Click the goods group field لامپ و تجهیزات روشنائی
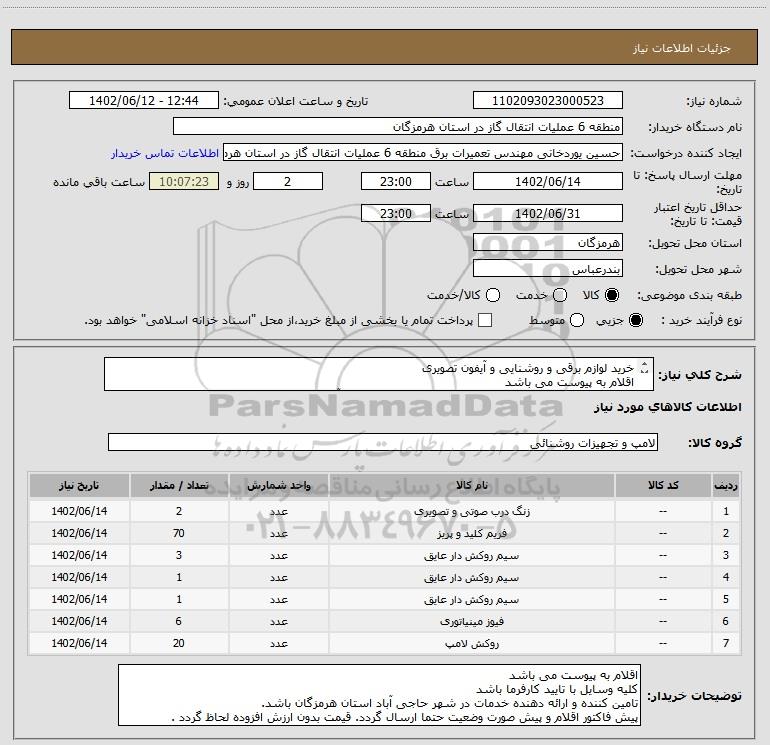This screenshot has height=745, width=770. coord(383,442)
